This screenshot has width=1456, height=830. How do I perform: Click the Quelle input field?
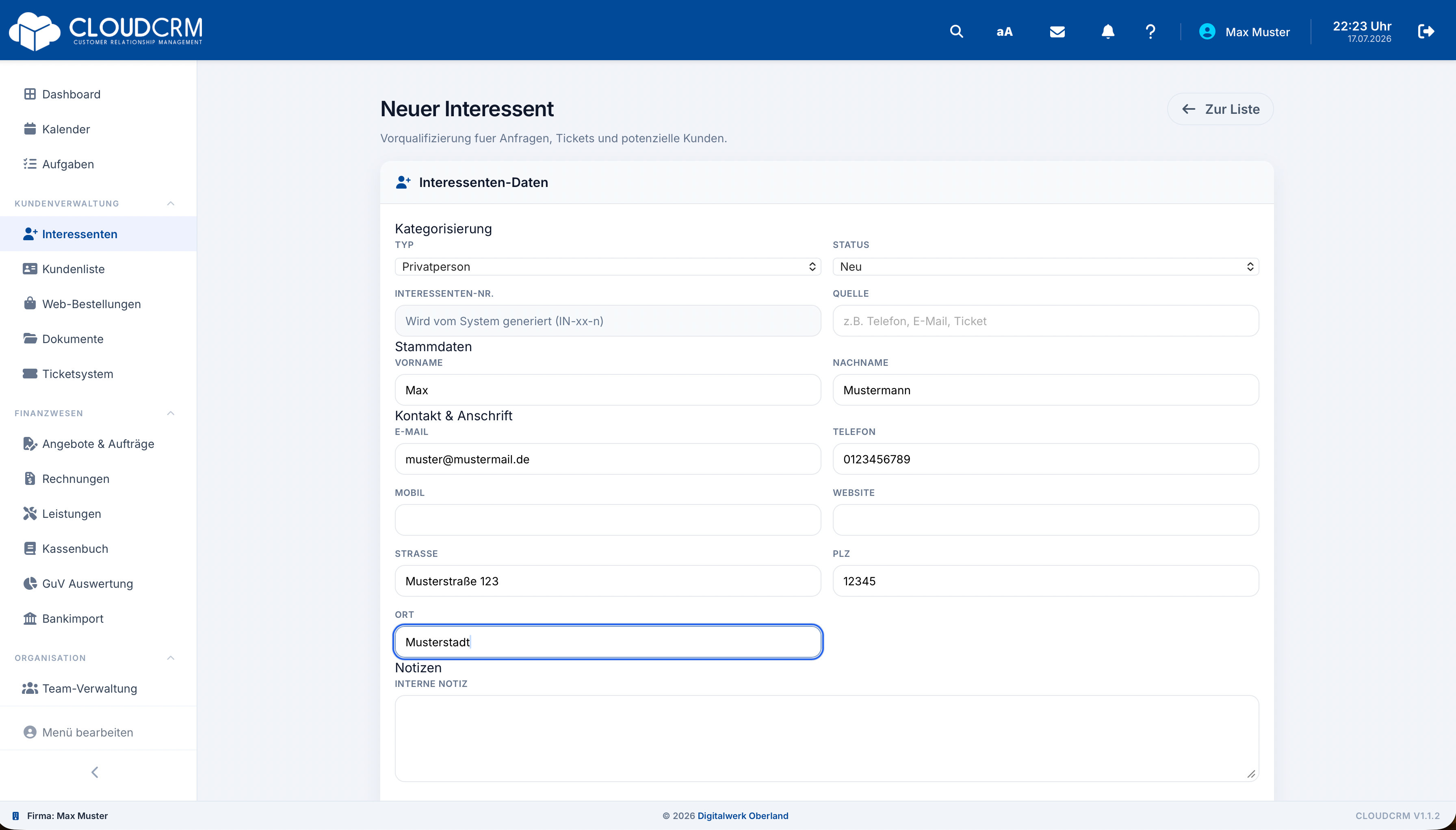click(1045, 320)
